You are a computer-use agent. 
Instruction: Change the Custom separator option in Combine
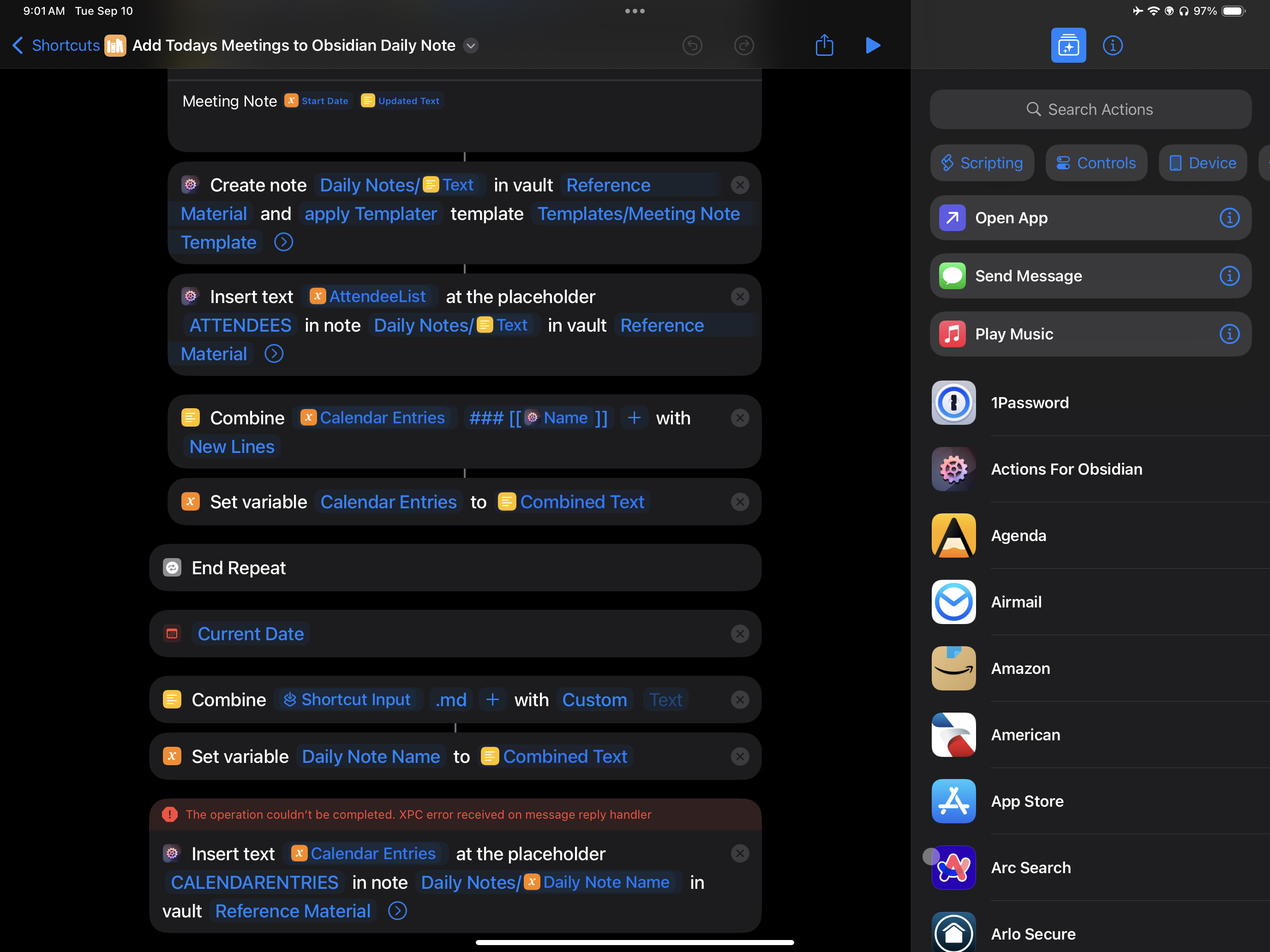pyautogui.click(x=594, y=700)
